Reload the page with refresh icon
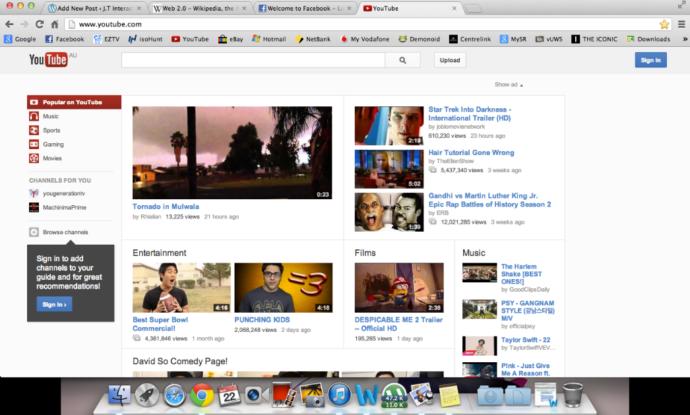 [x=39, y=24]
